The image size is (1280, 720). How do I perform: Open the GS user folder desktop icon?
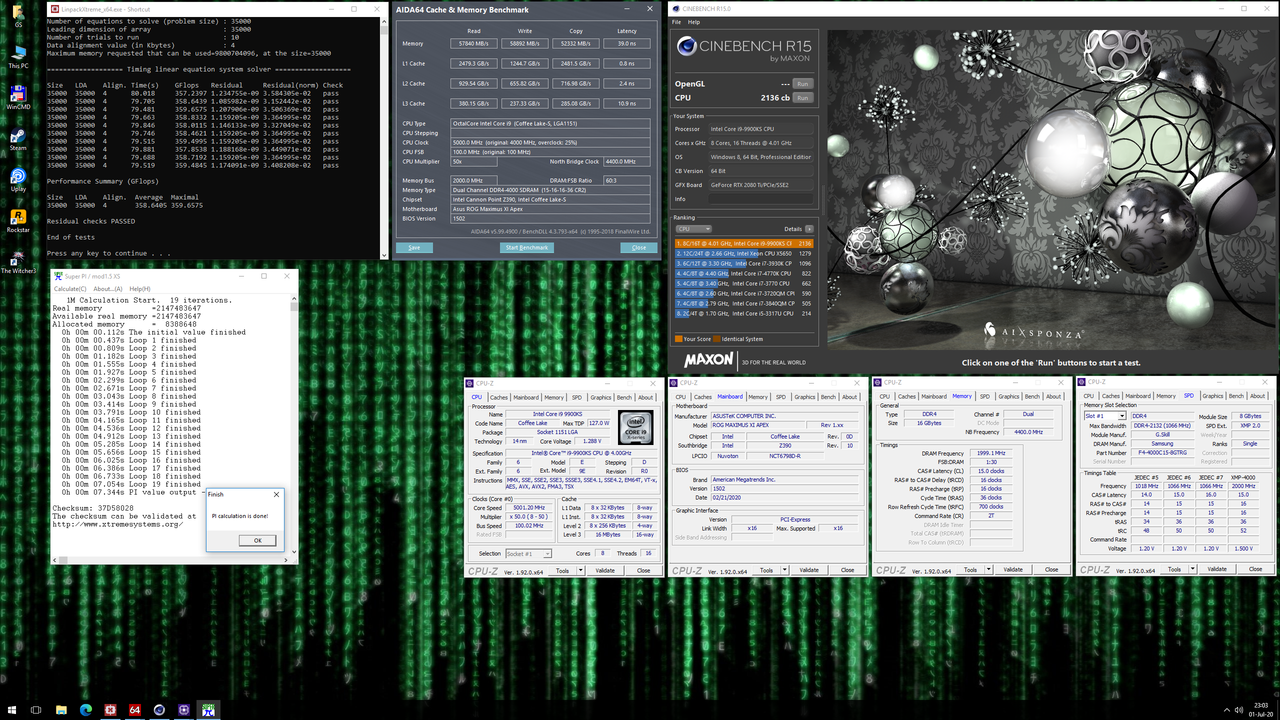[18, 16]
